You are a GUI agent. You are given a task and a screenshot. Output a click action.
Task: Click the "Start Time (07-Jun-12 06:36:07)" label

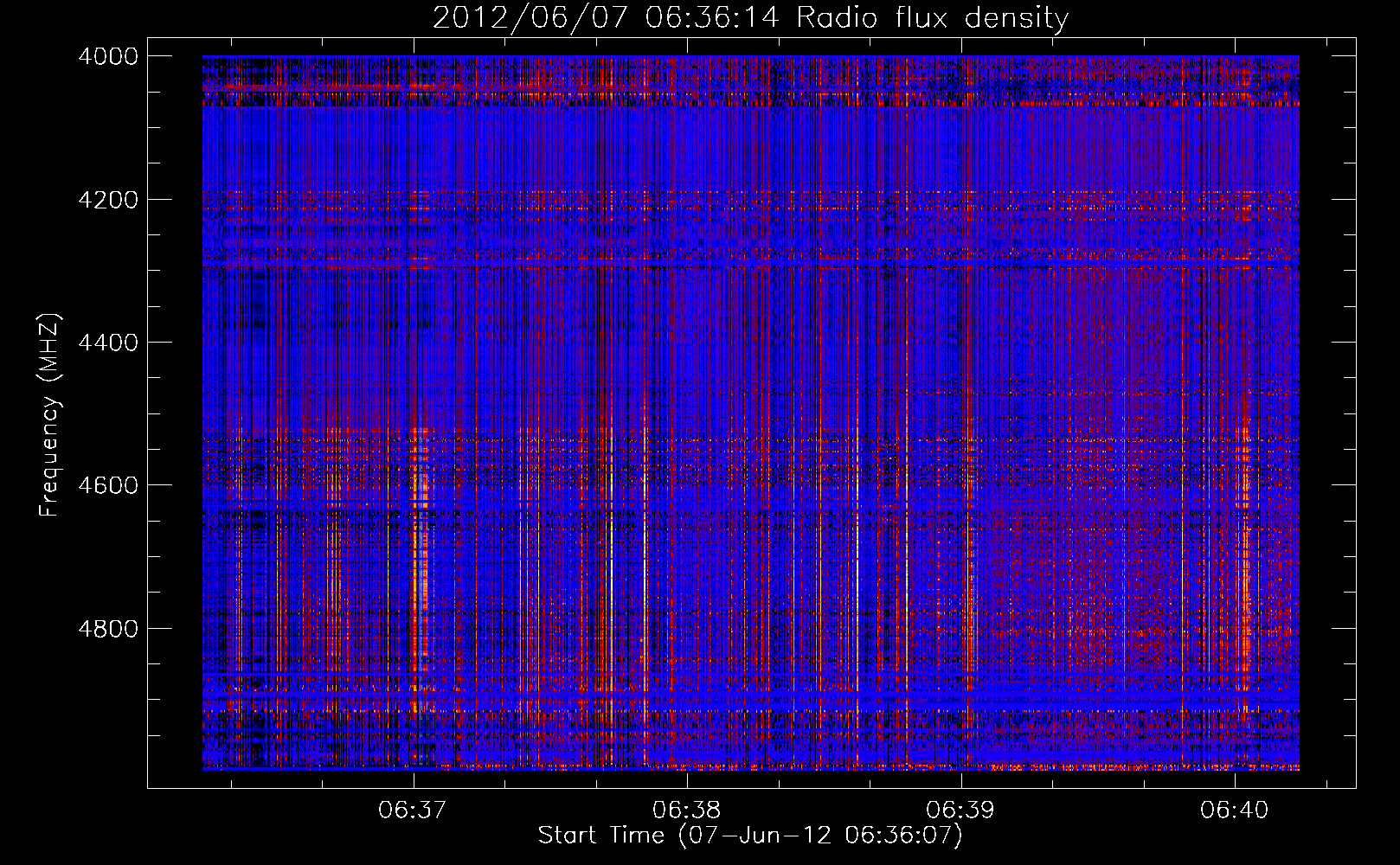point(750,836)
